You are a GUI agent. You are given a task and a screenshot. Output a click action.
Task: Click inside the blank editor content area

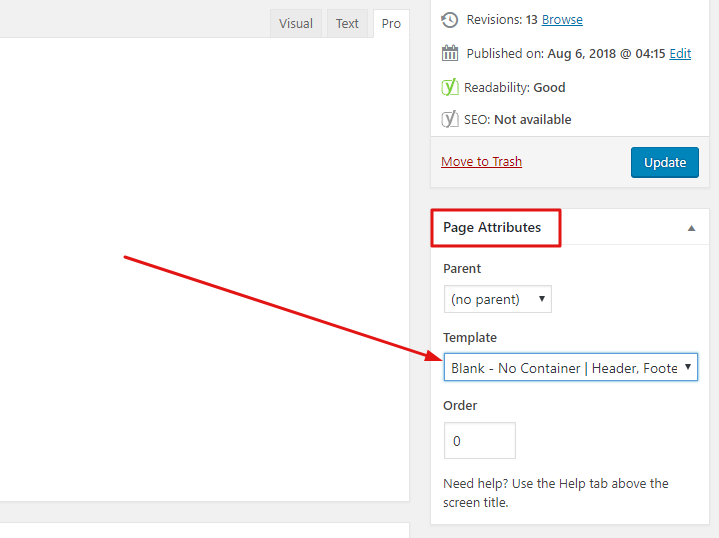coord(200,270)
